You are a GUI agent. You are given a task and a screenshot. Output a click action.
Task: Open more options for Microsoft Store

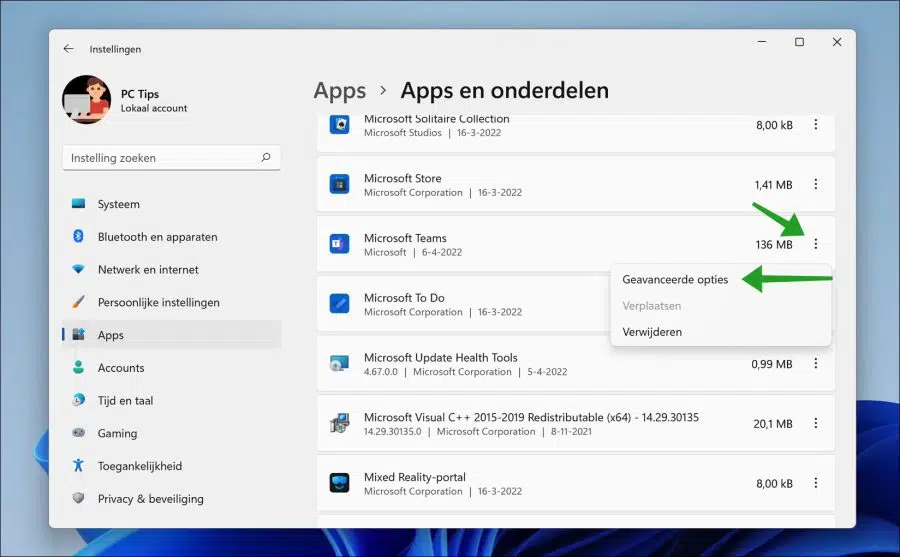(816, 184)
